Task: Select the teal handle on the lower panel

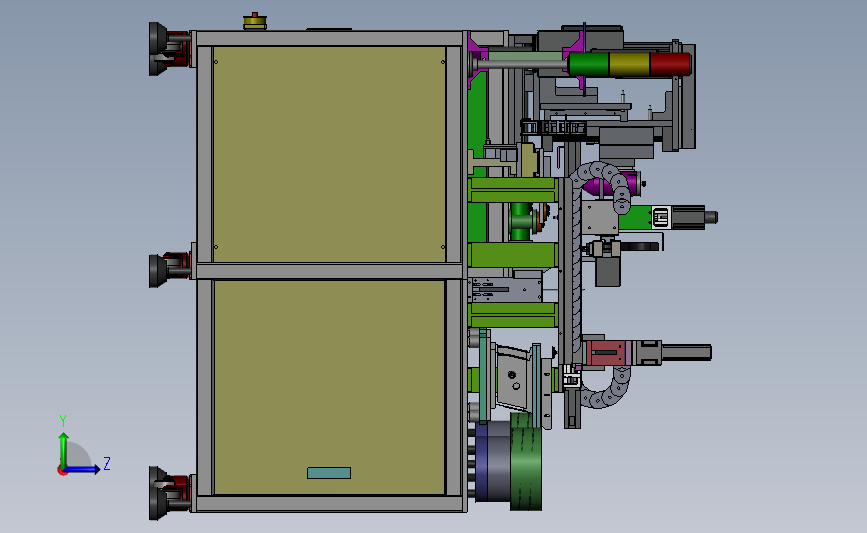Action: point(329,473)
